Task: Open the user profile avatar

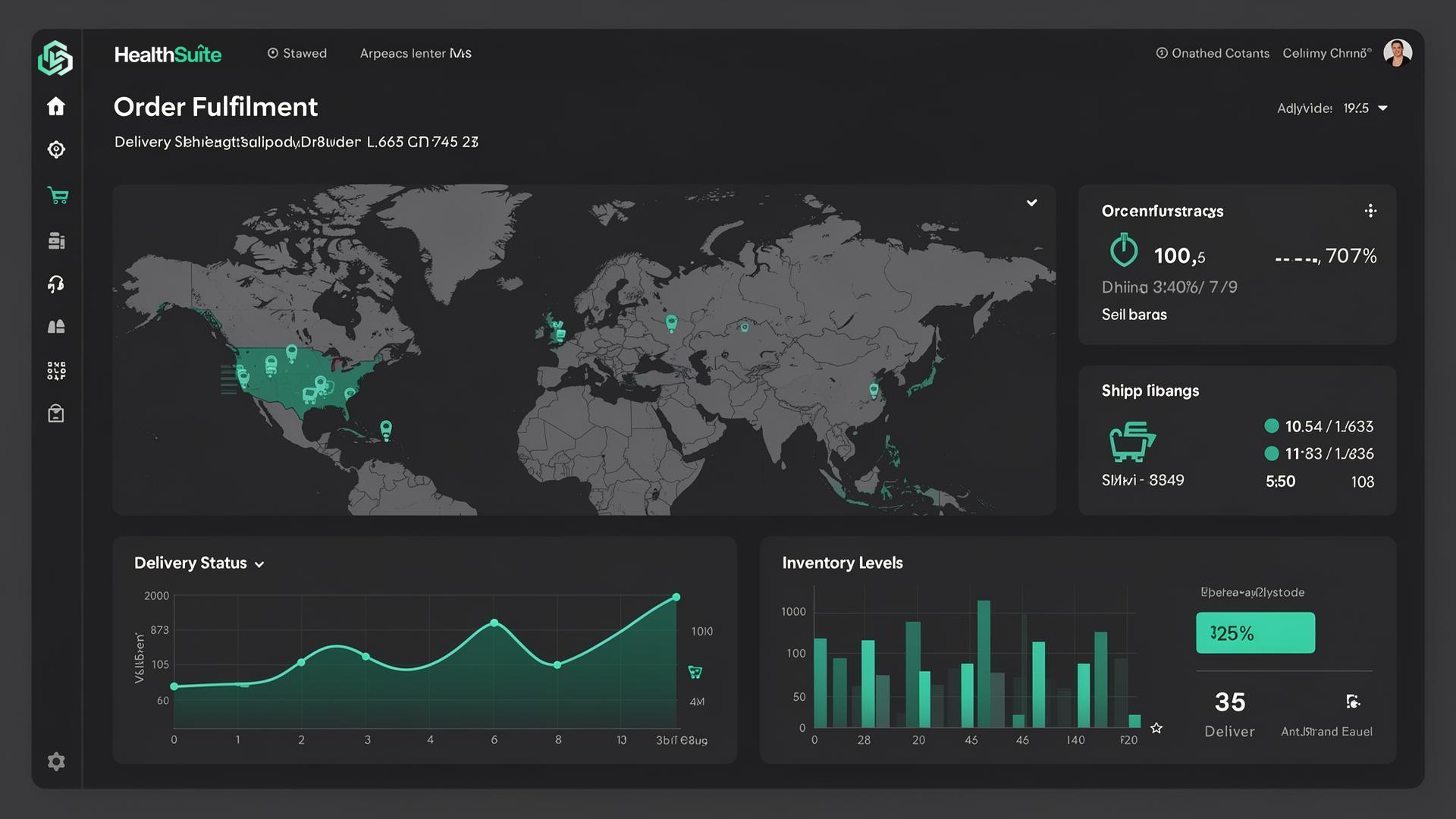Action: (x=1398, y=52)
